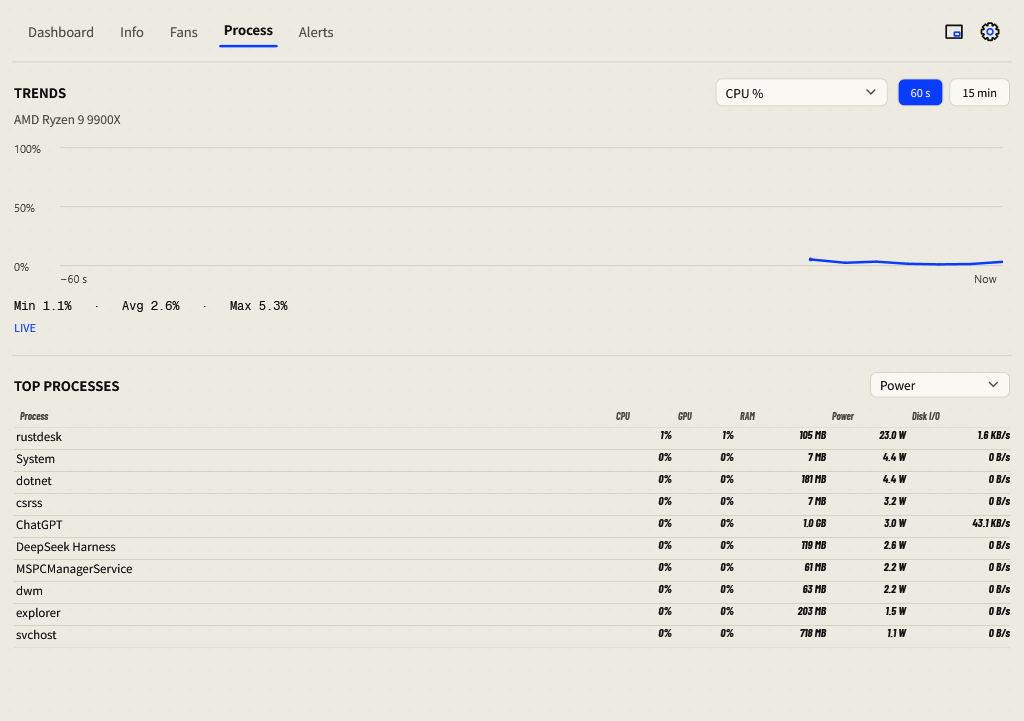Open the Info tab
This screenshot has height=721, width=1024.
coord(131,32)
